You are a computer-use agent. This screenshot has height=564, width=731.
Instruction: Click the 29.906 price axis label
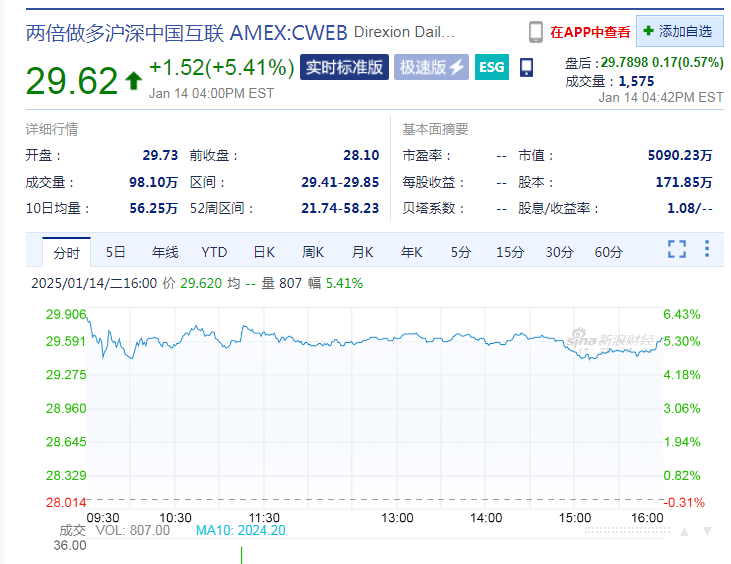tap(66, 315)
